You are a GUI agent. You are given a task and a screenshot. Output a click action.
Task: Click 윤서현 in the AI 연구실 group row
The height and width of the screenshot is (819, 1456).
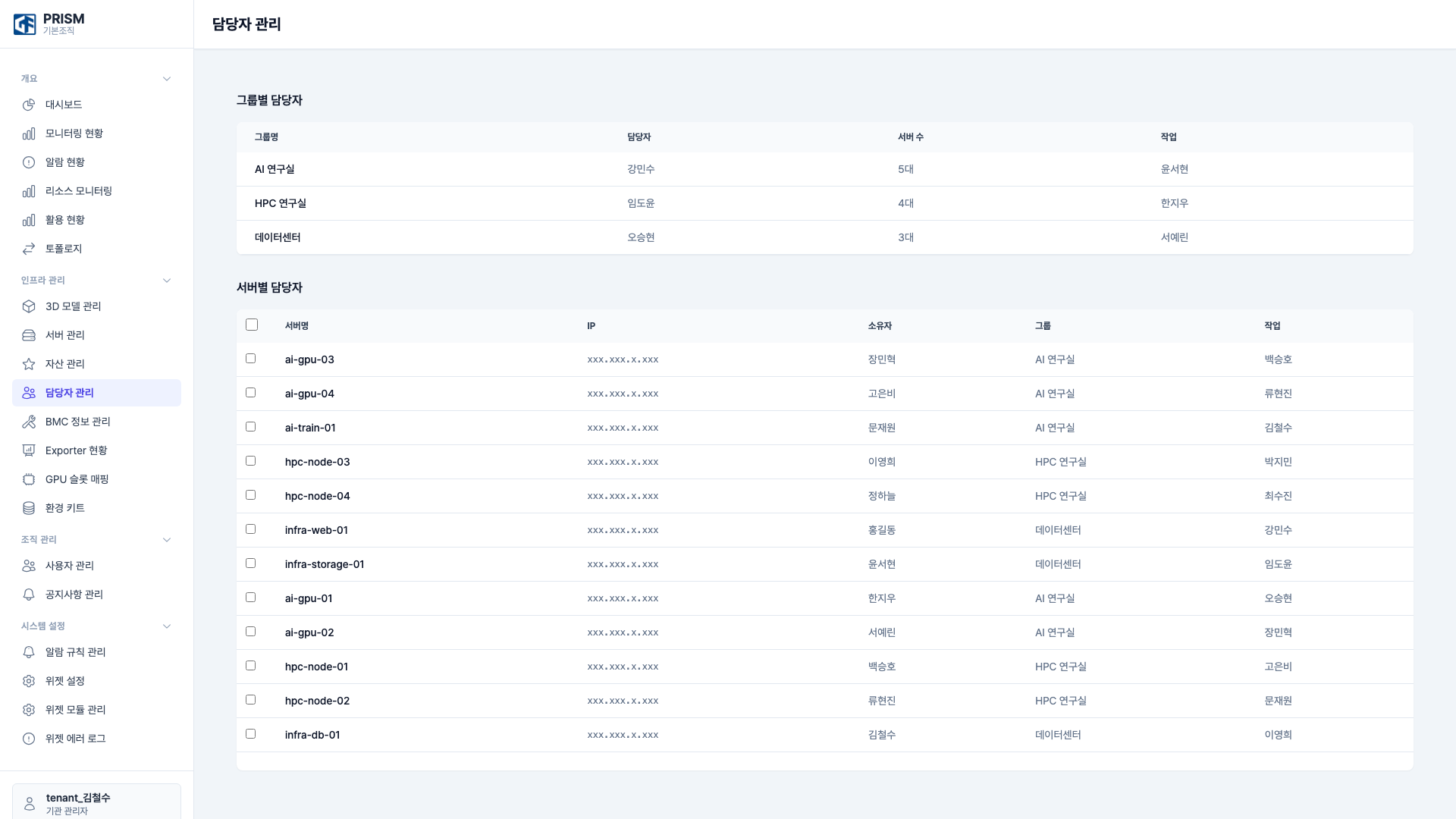click(x=1175, y=169)
